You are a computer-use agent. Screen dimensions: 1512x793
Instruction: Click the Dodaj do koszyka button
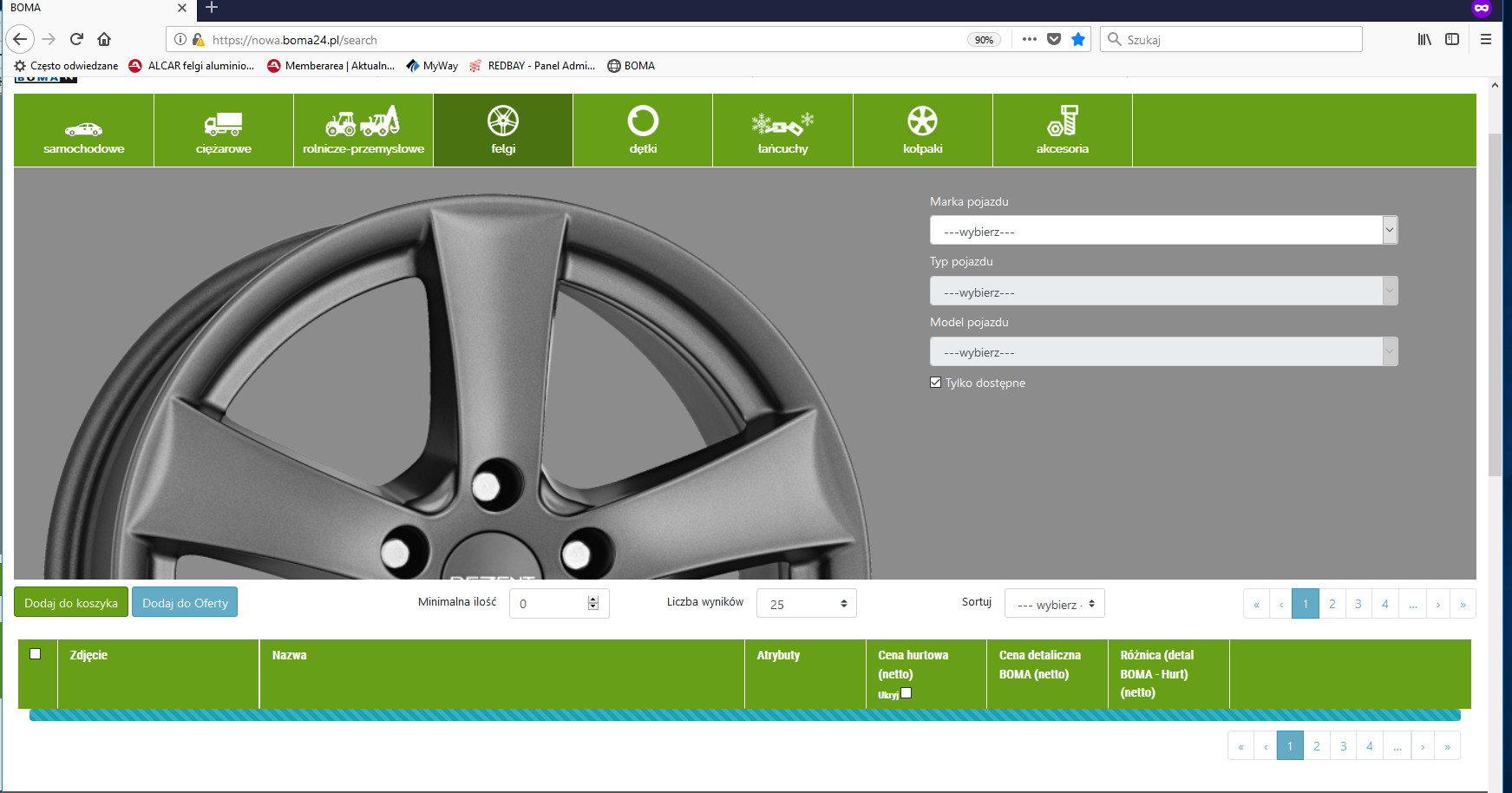[71, 603]
